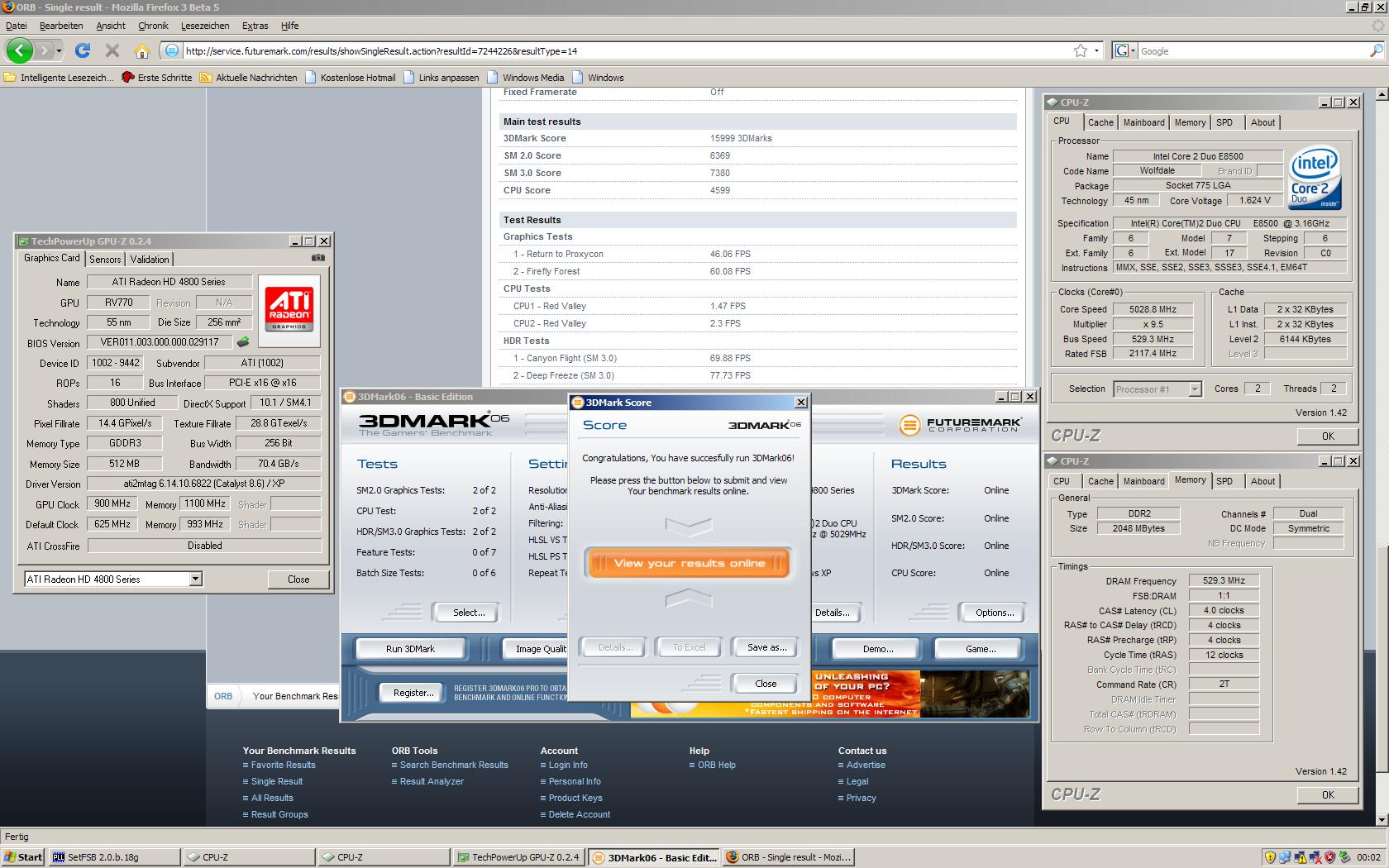Click OK in the upper CPU-Z window
Viewport: 1389px width, 868px height.
point(1327,436)
